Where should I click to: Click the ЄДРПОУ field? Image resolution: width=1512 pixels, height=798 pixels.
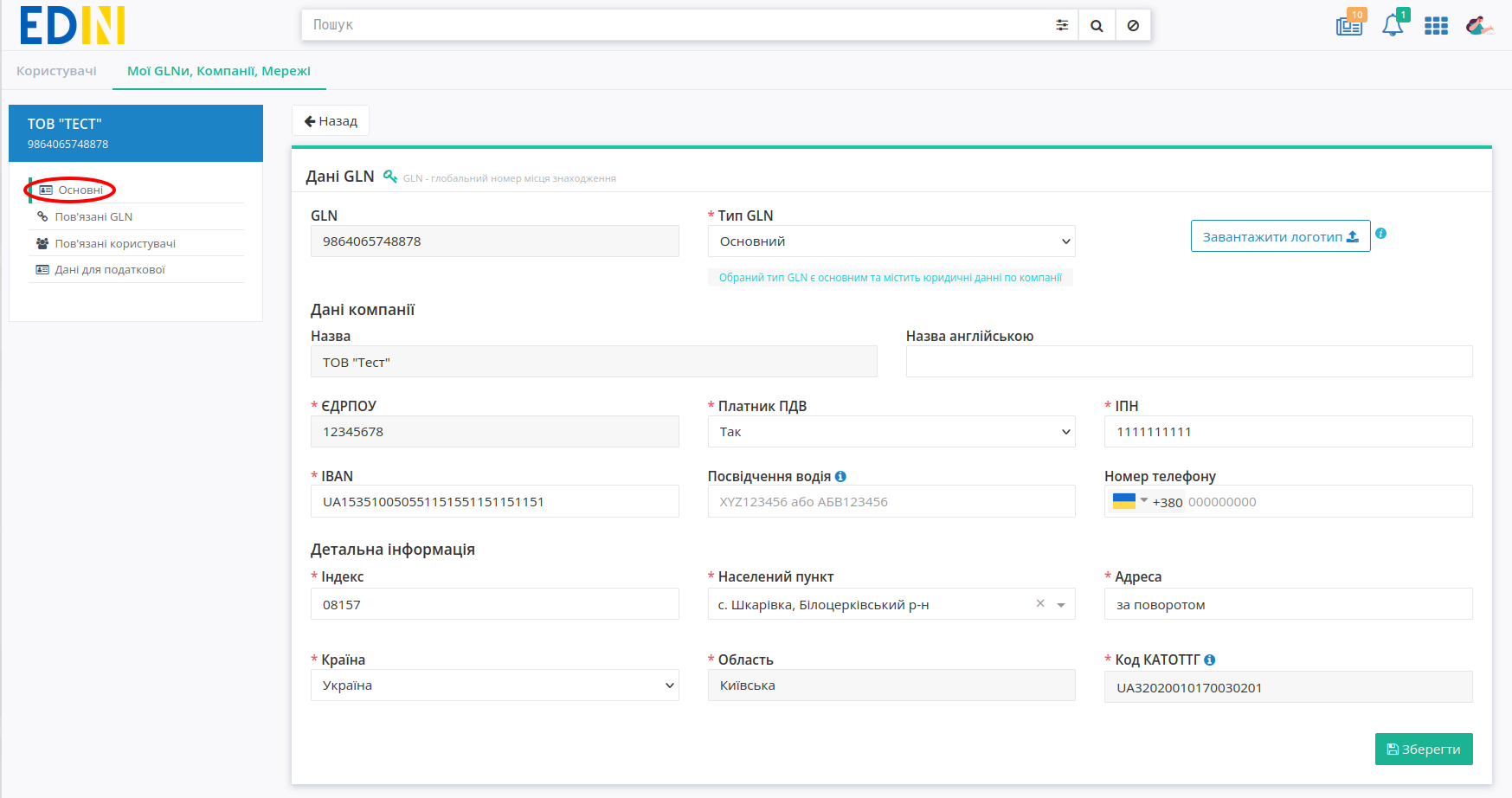(x=494, y=432)
